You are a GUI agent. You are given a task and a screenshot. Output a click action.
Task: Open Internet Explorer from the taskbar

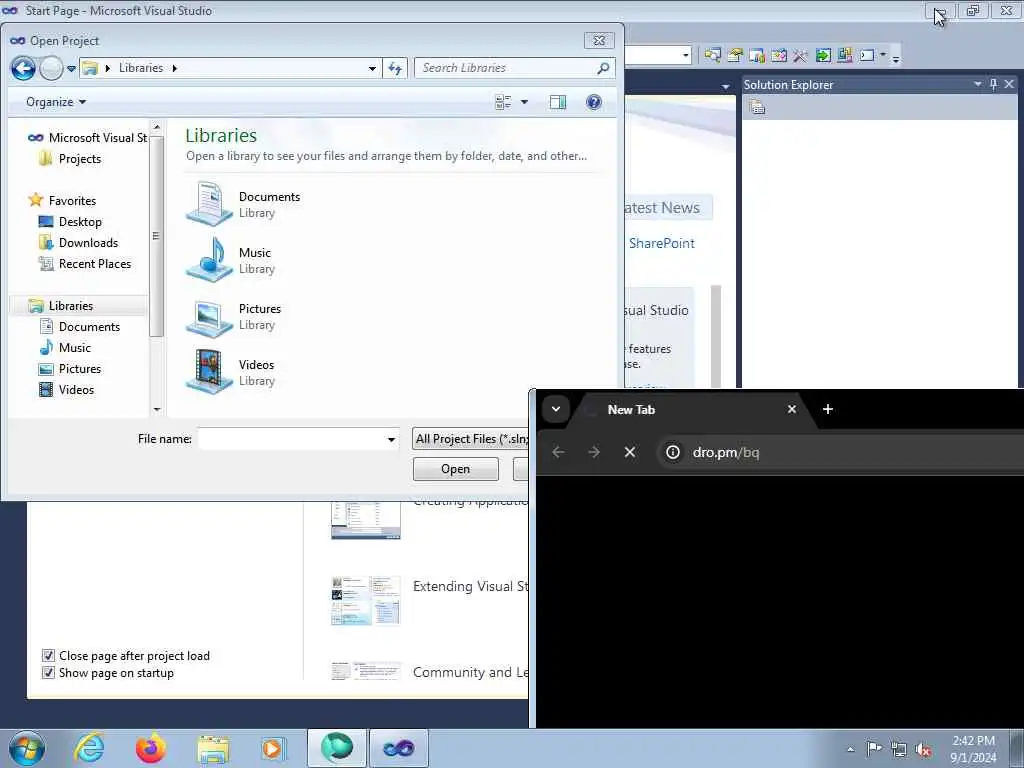[89, 748]
